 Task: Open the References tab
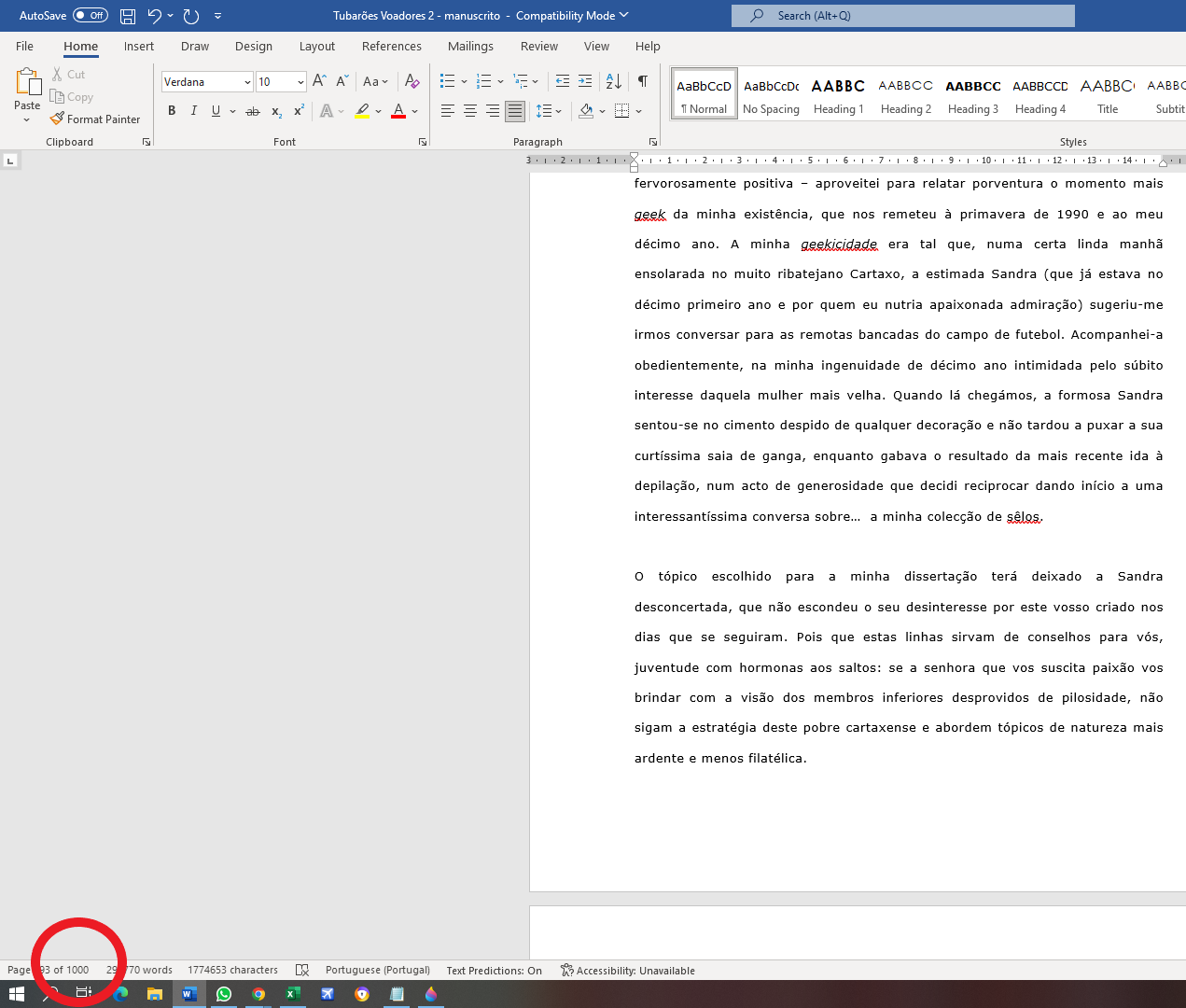[391, 46]
